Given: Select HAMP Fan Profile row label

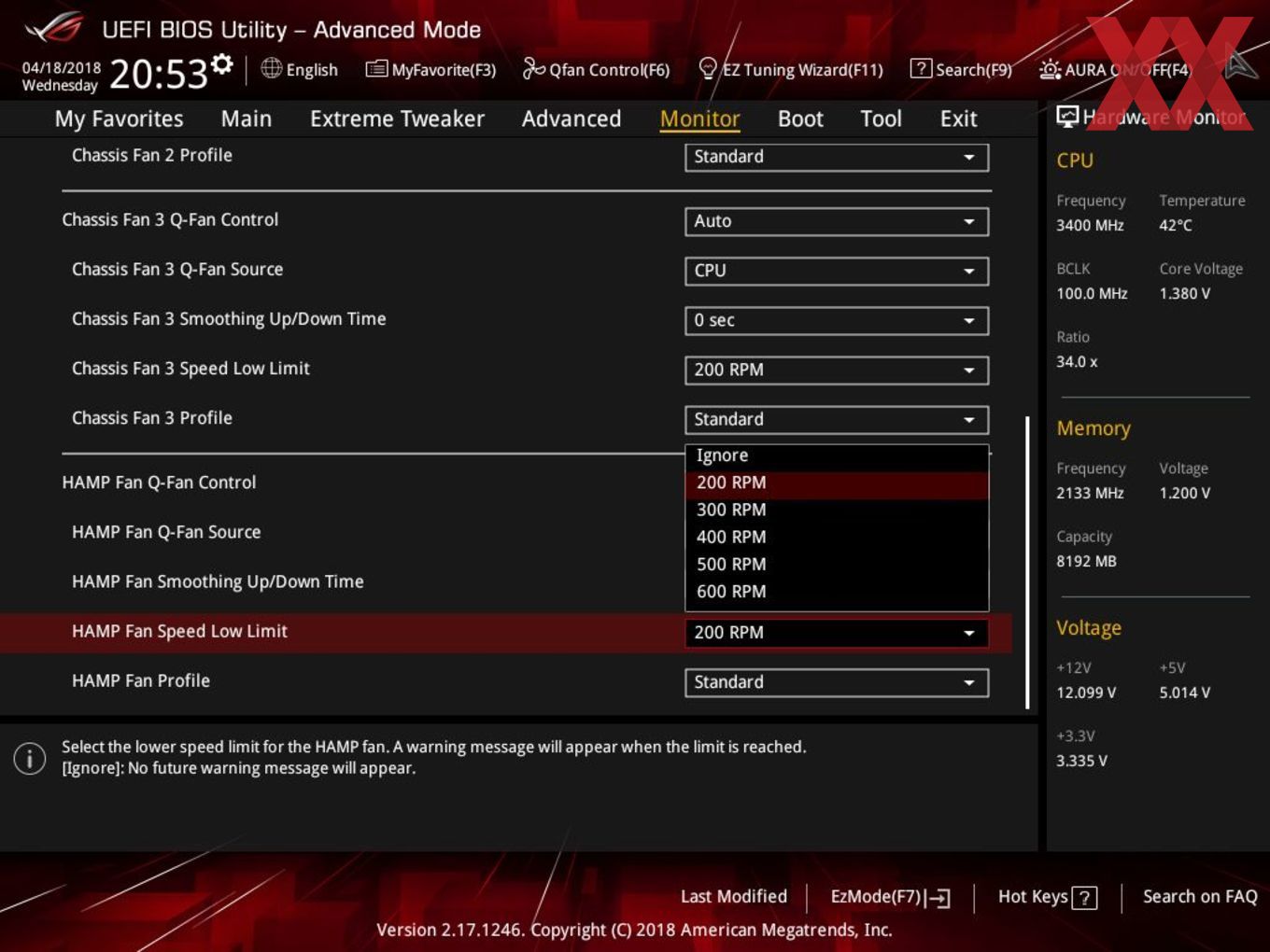Looking at the screenshot, I should click(141, 681).
